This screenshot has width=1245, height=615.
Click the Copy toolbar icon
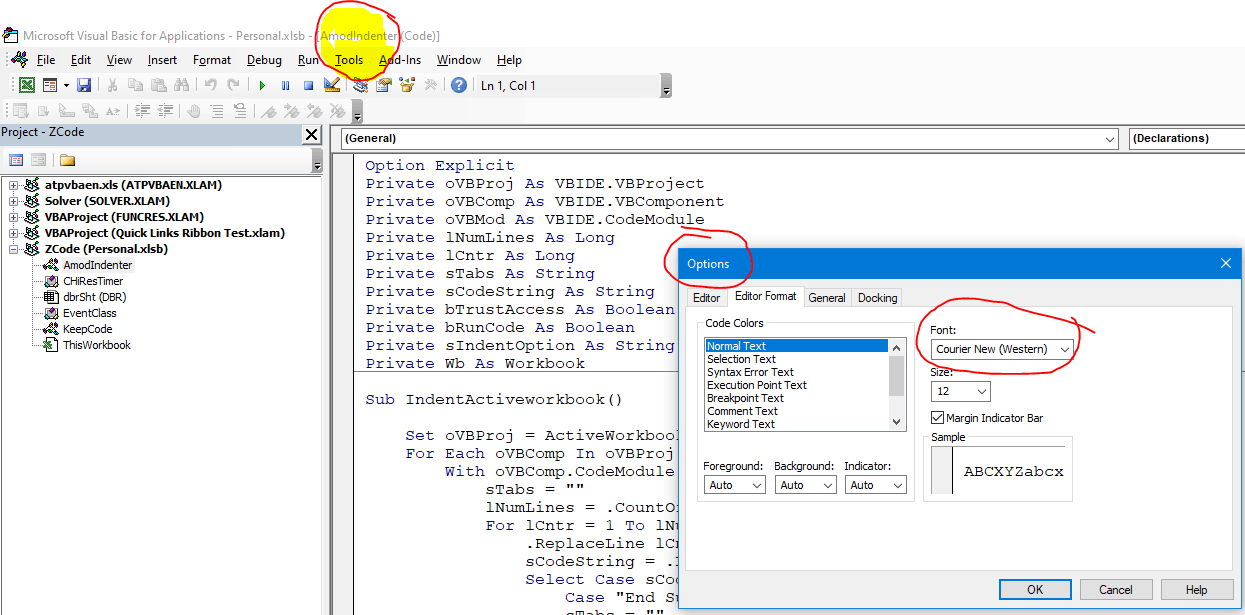click(135, 85)
